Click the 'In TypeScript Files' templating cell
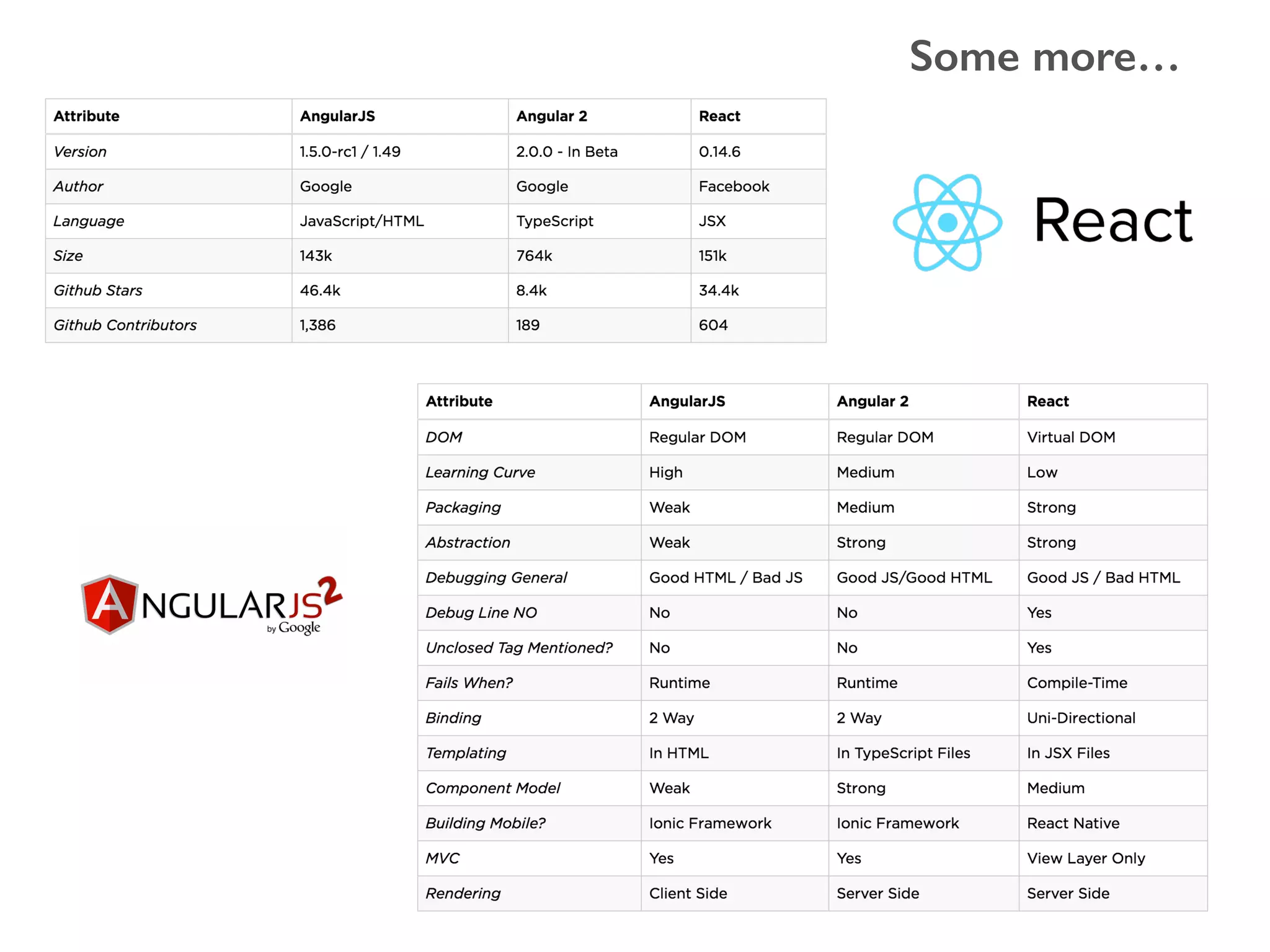 click(x=903, y=752)
